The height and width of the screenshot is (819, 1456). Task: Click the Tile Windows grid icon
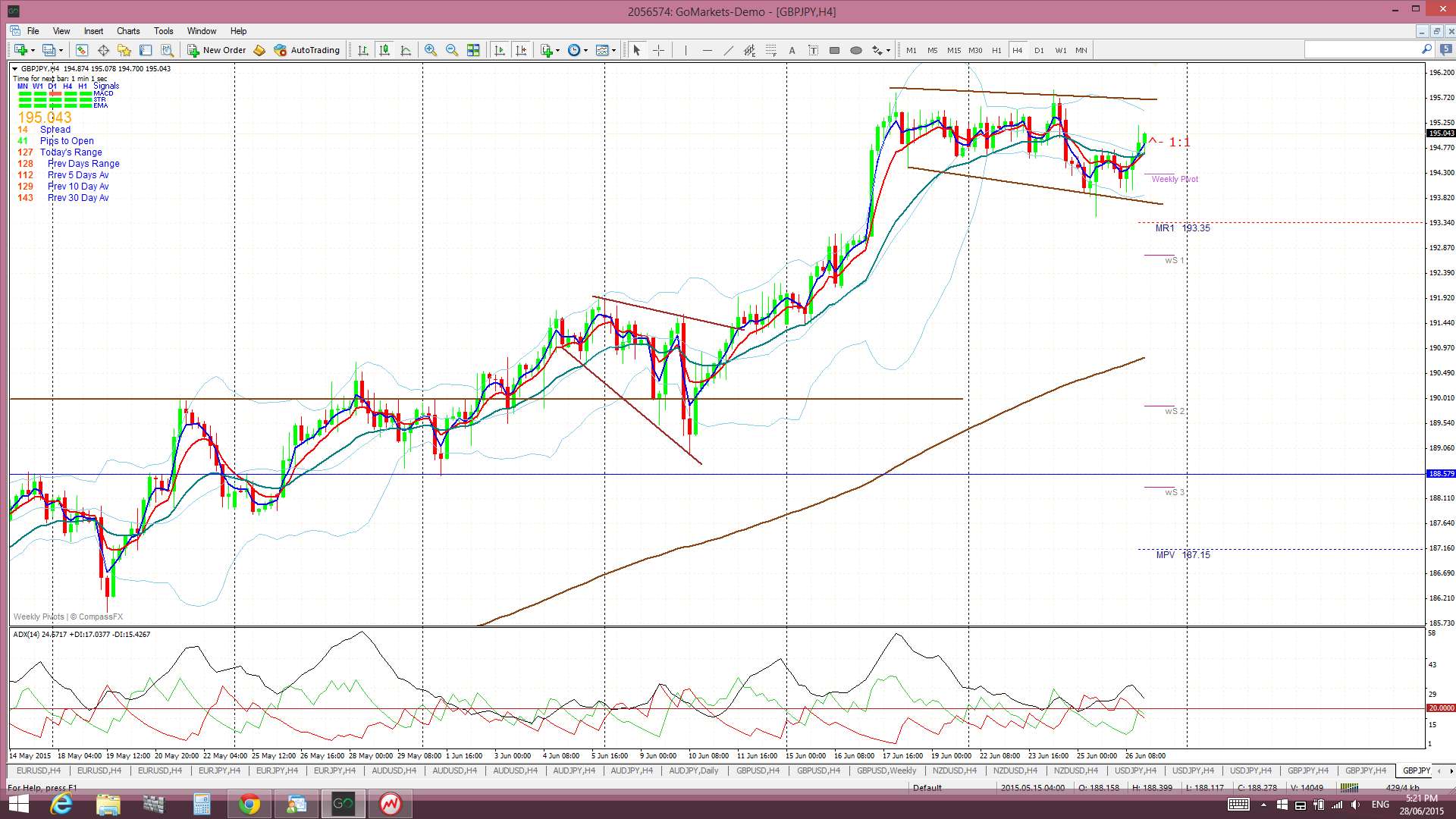click(x=473, y=50)
